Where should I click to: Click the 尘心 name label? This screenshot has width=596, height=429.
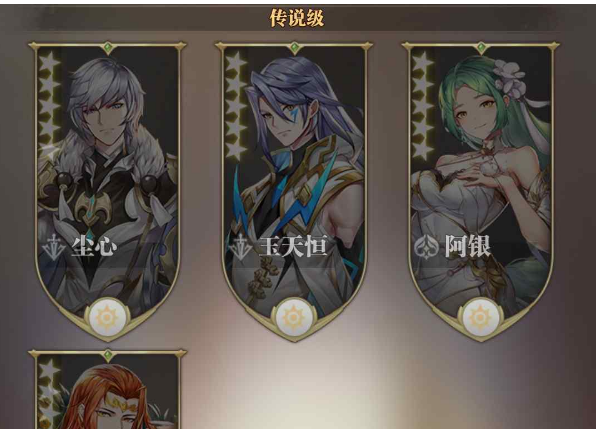point(94,247)
